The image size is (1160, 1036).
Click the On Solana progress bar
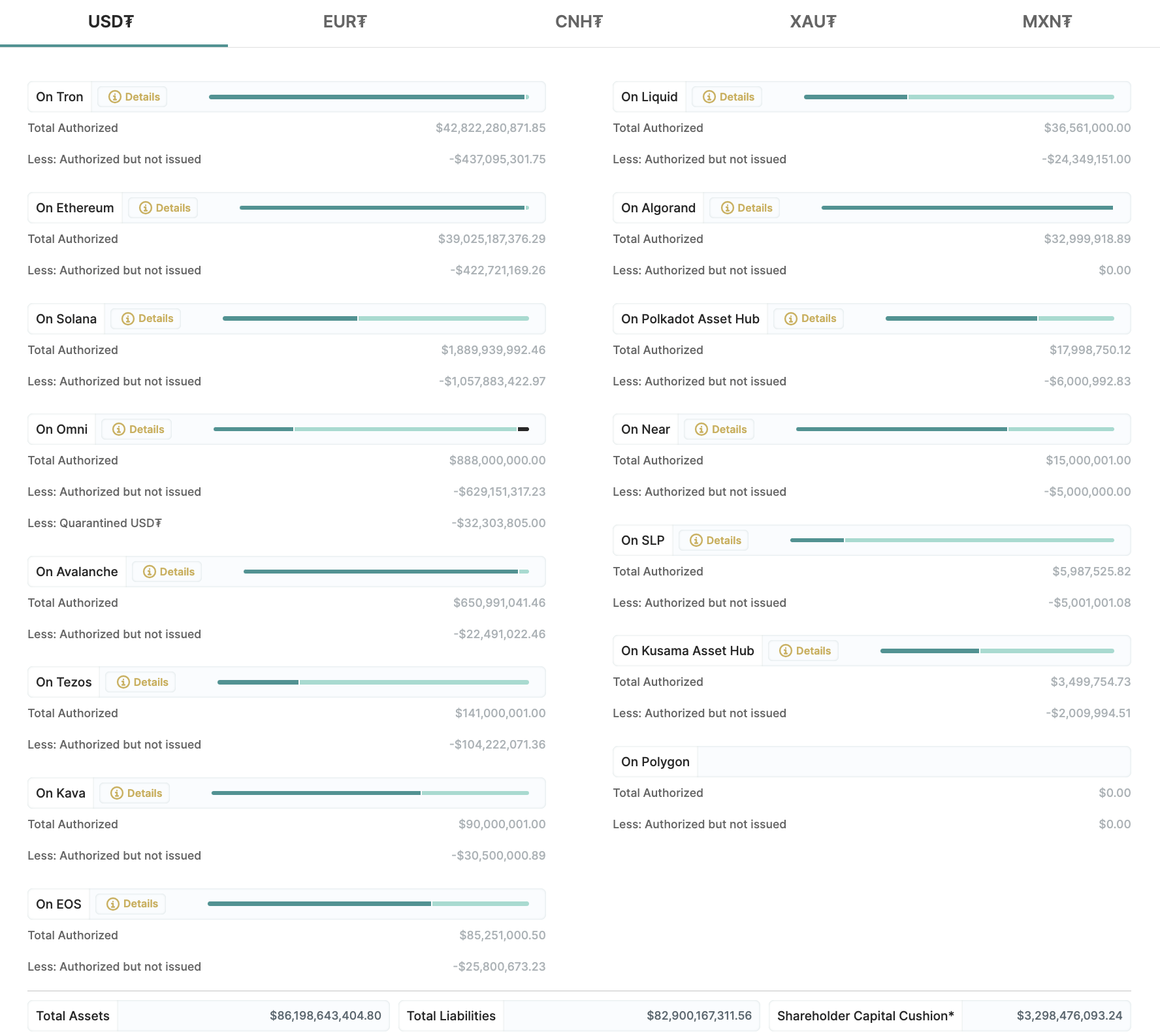(376, 319)
